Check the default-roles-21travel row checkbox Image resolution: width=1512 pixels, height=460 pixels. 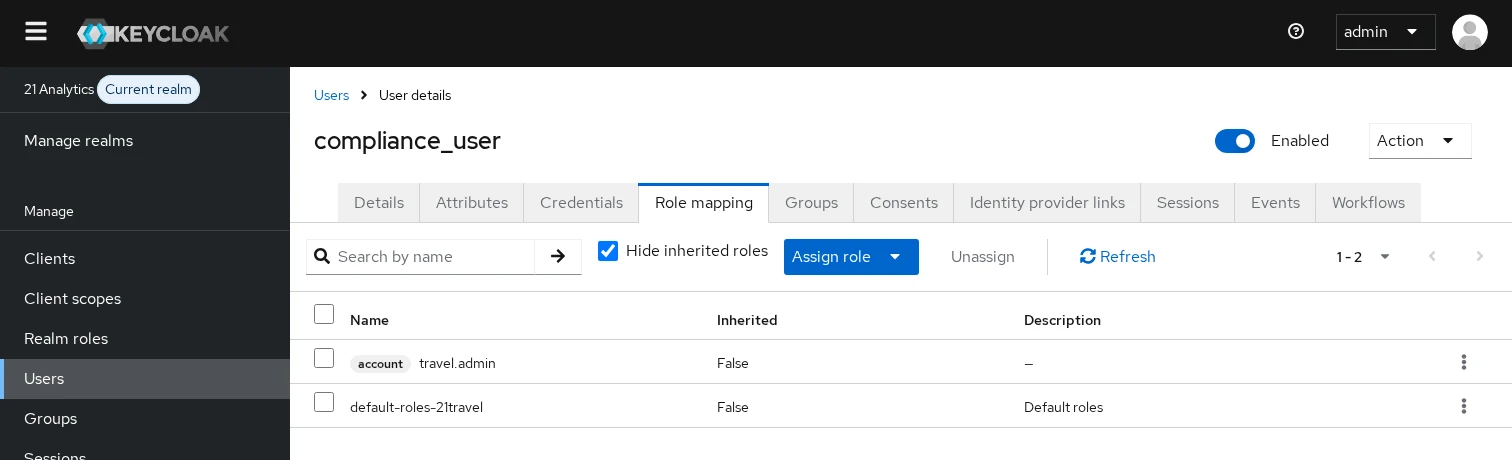(x=324, y=402)
